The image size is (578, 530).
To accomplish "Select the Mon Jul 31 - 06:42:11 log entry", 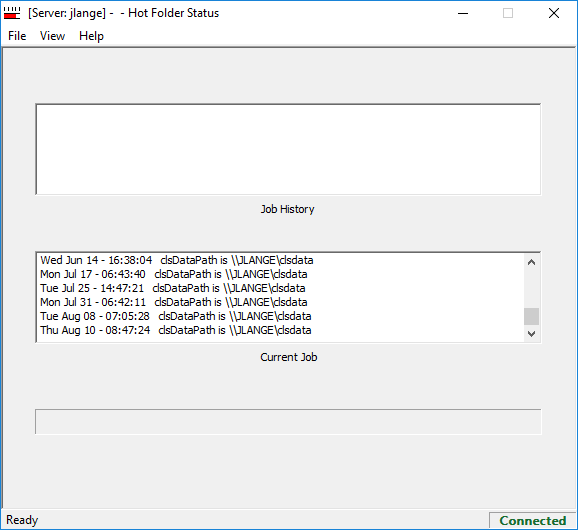I will pyautogui.click(x=174, y=302).
